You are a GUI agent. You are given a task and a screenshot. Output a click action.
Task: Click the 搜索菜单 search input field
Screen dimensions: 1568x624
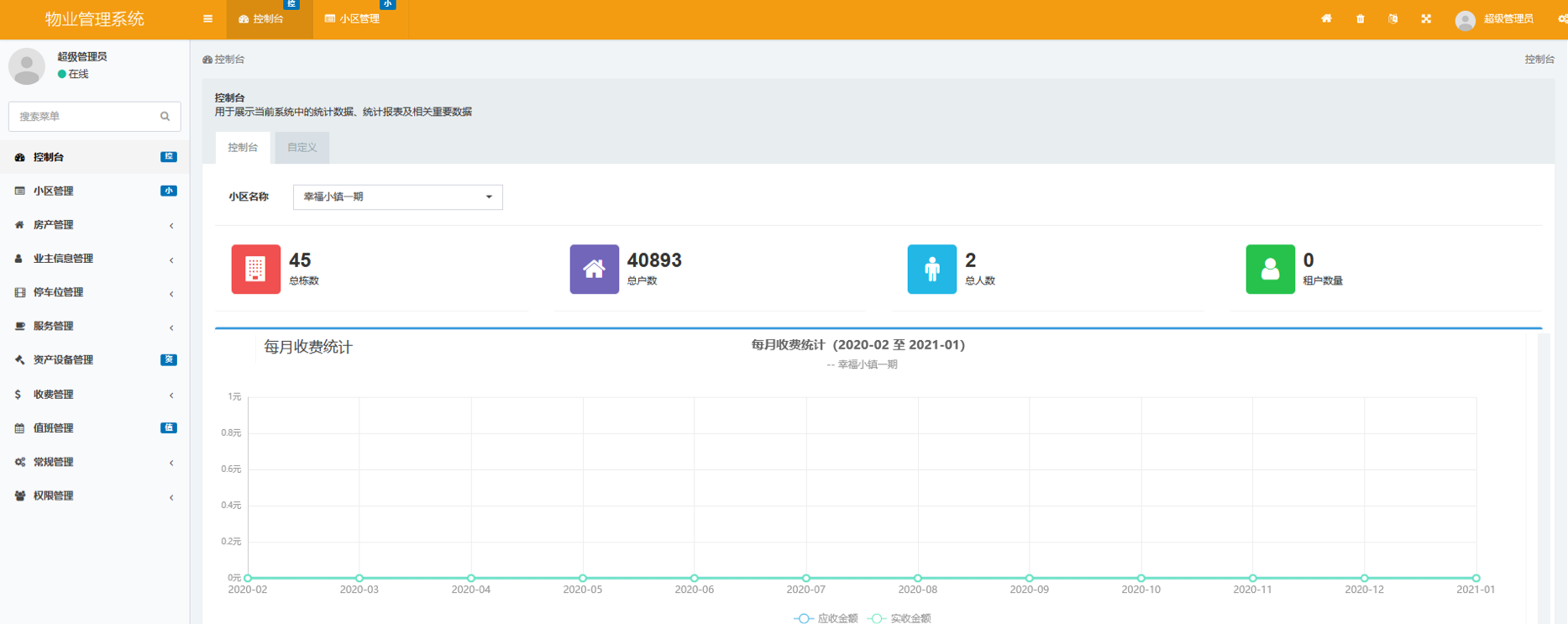84,117
